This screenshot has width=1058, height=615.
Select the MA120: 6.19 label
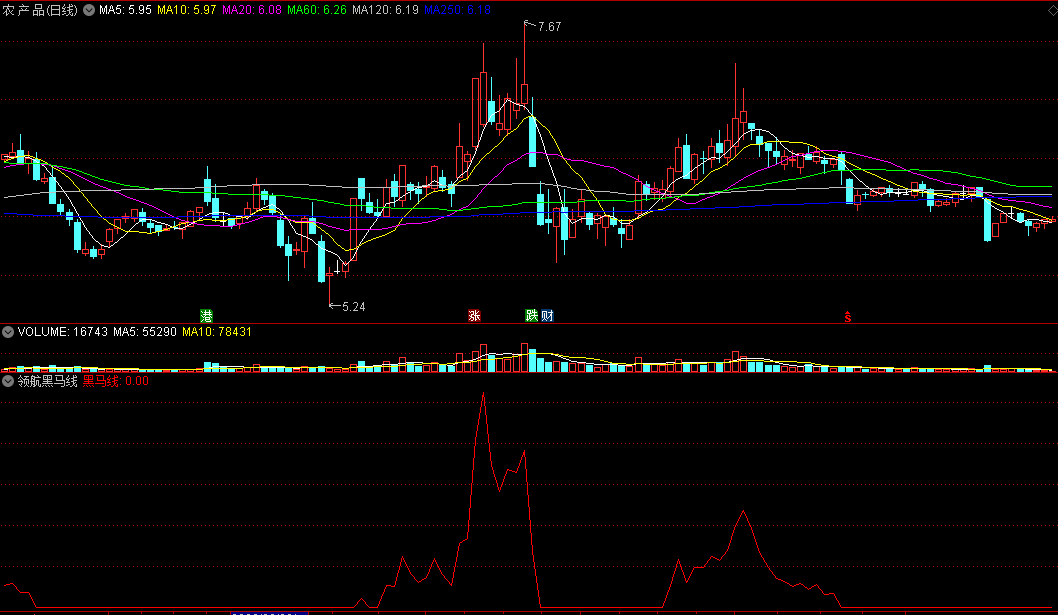385,10
